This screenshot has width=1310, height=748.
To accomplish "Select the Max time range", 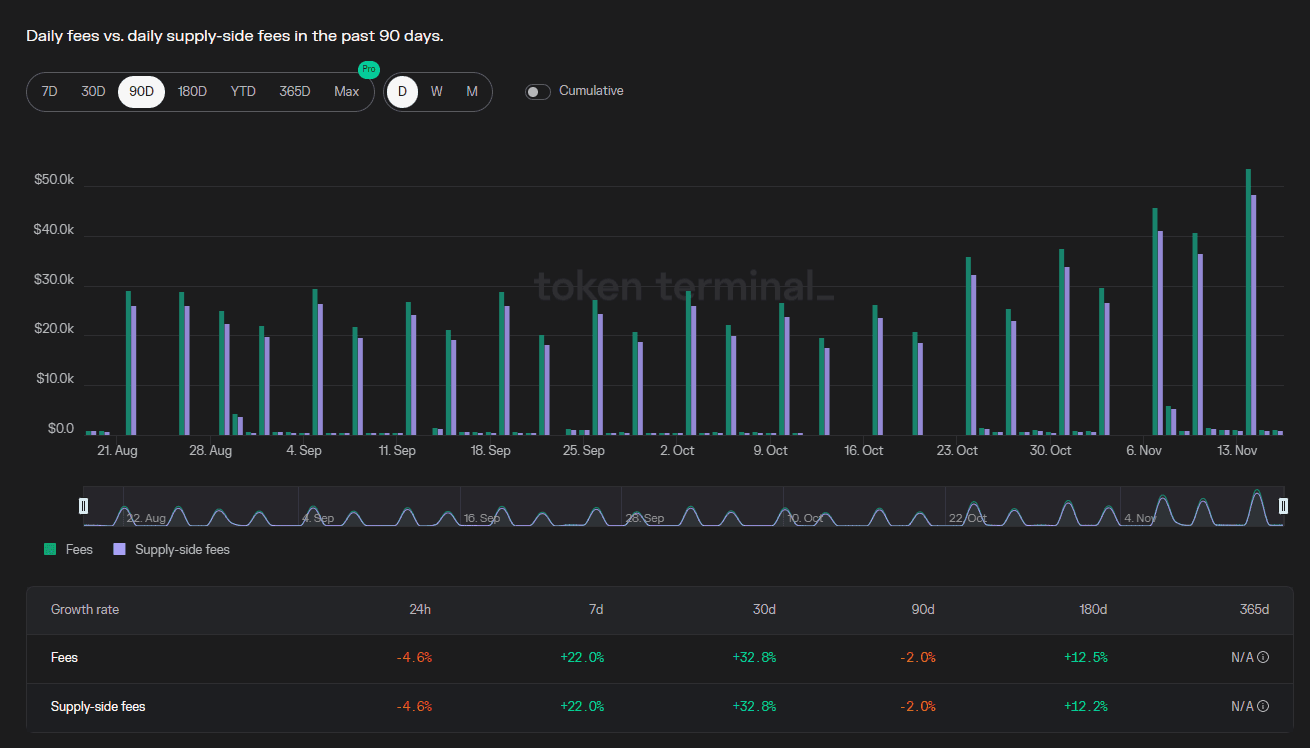I will coord(346,92).
